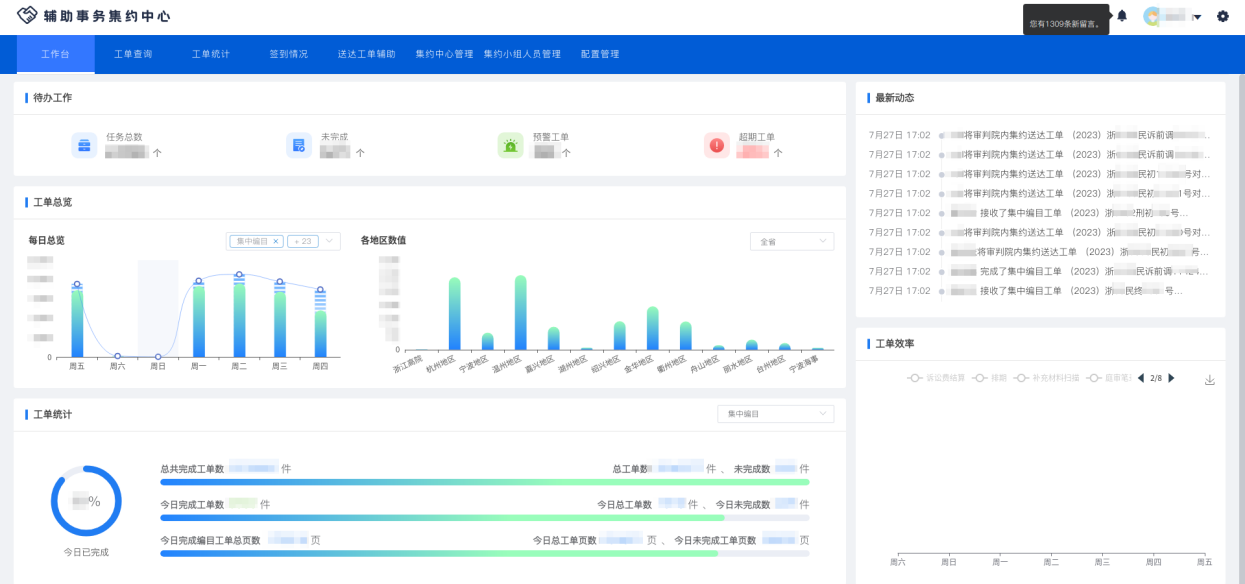Open the 签到情况 tab

289,54
